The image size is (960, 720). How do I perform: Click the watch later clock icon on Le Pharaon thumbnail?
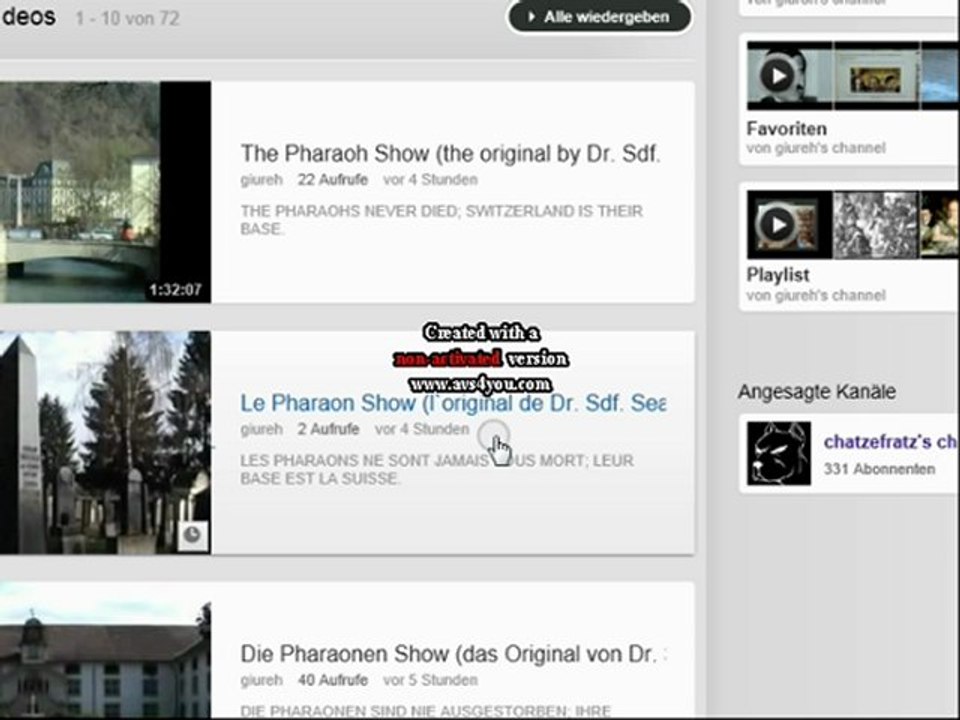[x=193, y=536]
